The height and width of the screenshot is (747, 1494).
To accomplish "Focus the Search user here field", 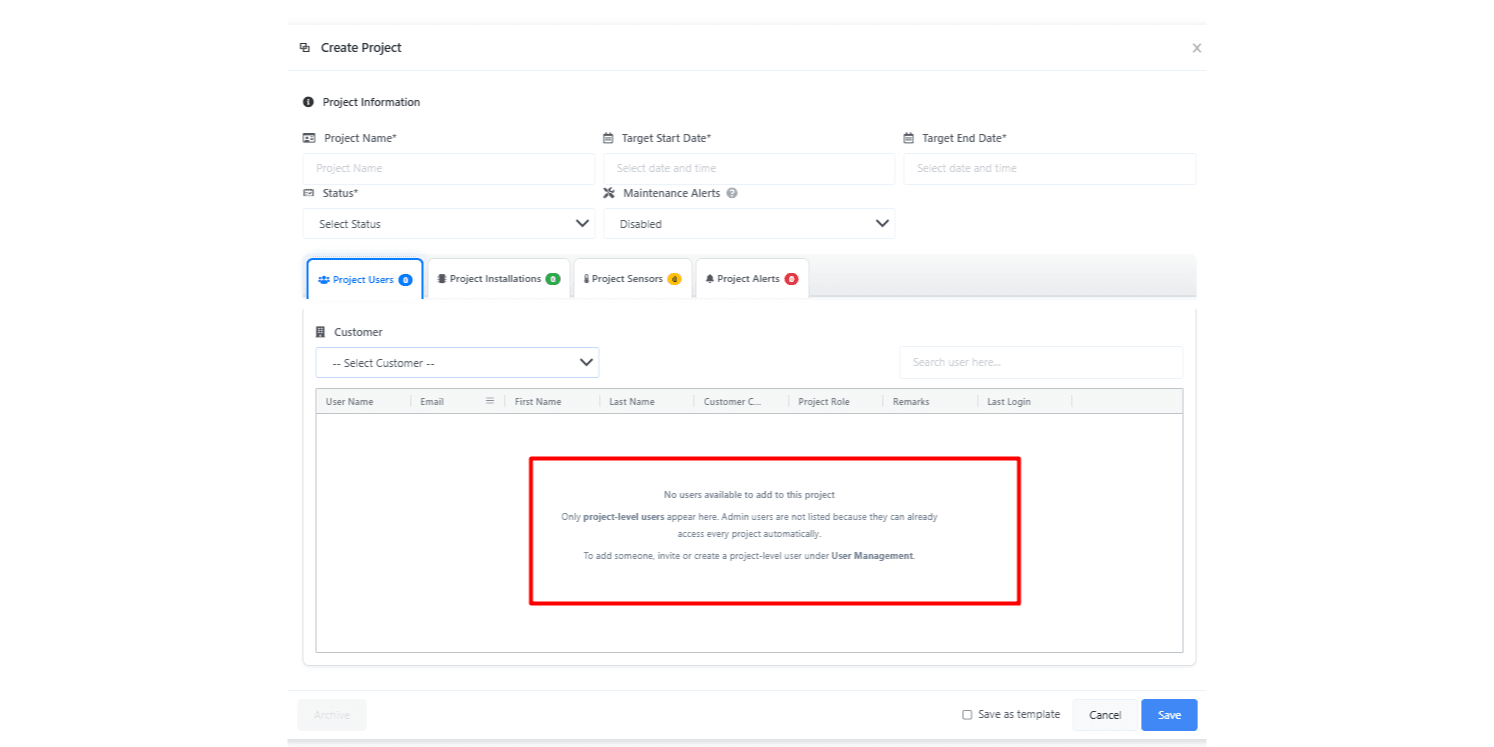I will point(1041,362).
